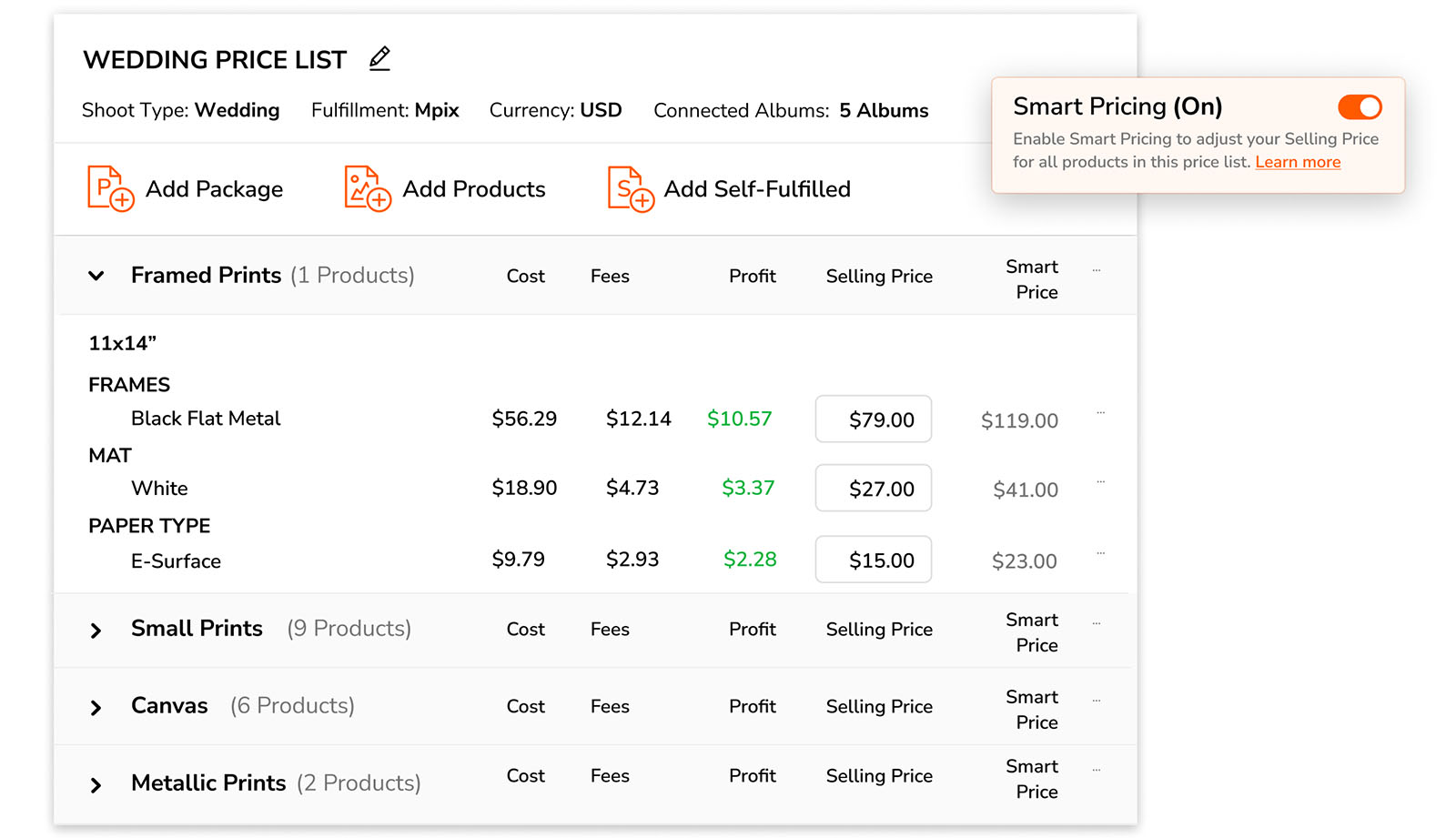Expand the Metallic Prints section
1456x838 pixels.
96,783
